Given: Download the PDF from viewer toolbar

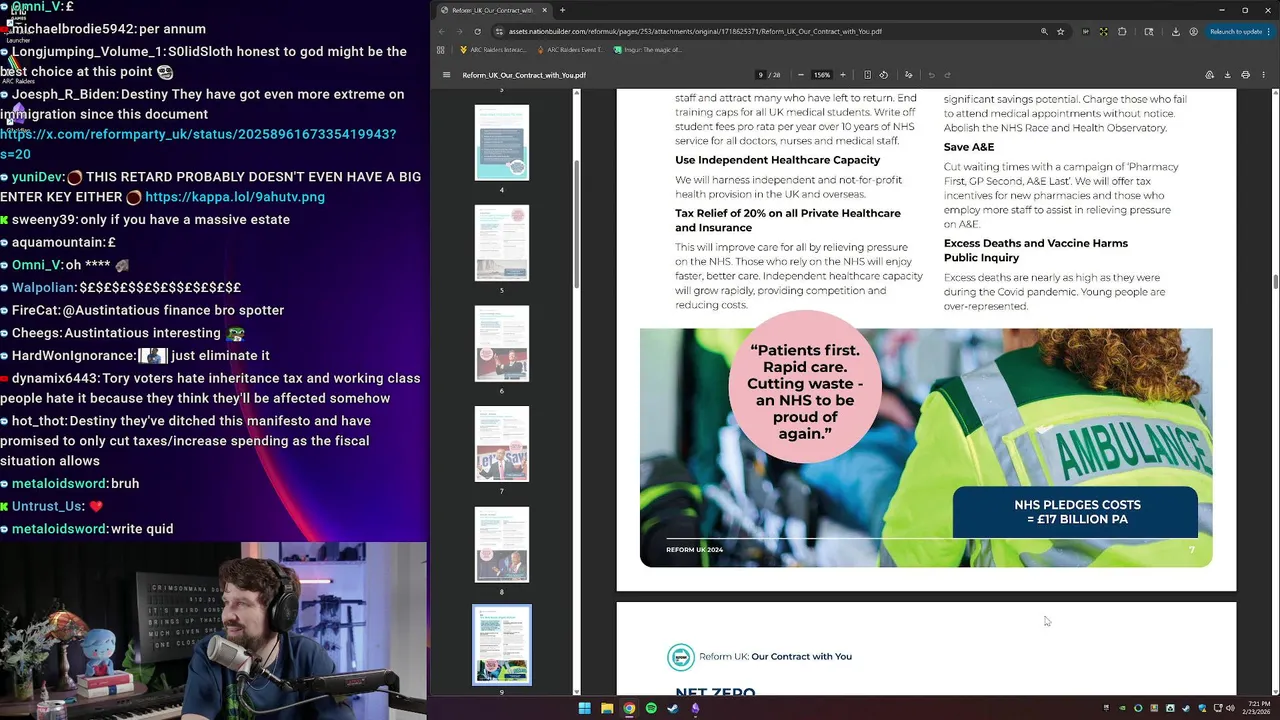Looking at the screenshot, I should coord(1227,75).
